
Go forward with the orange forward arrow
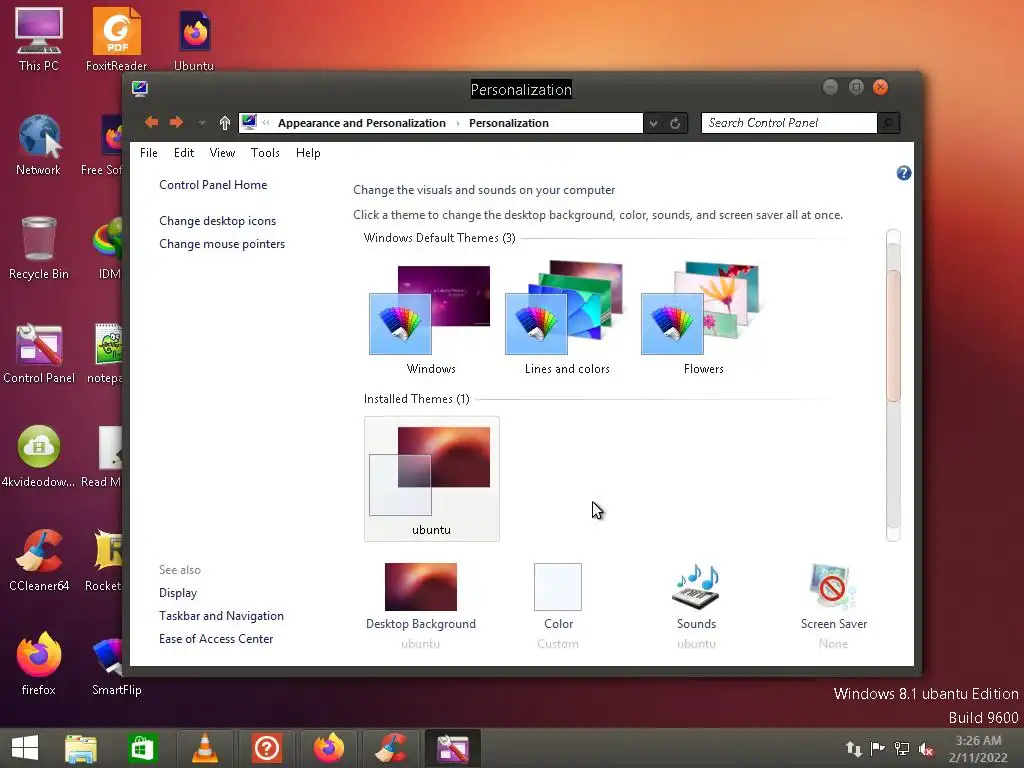coord(176,122)
